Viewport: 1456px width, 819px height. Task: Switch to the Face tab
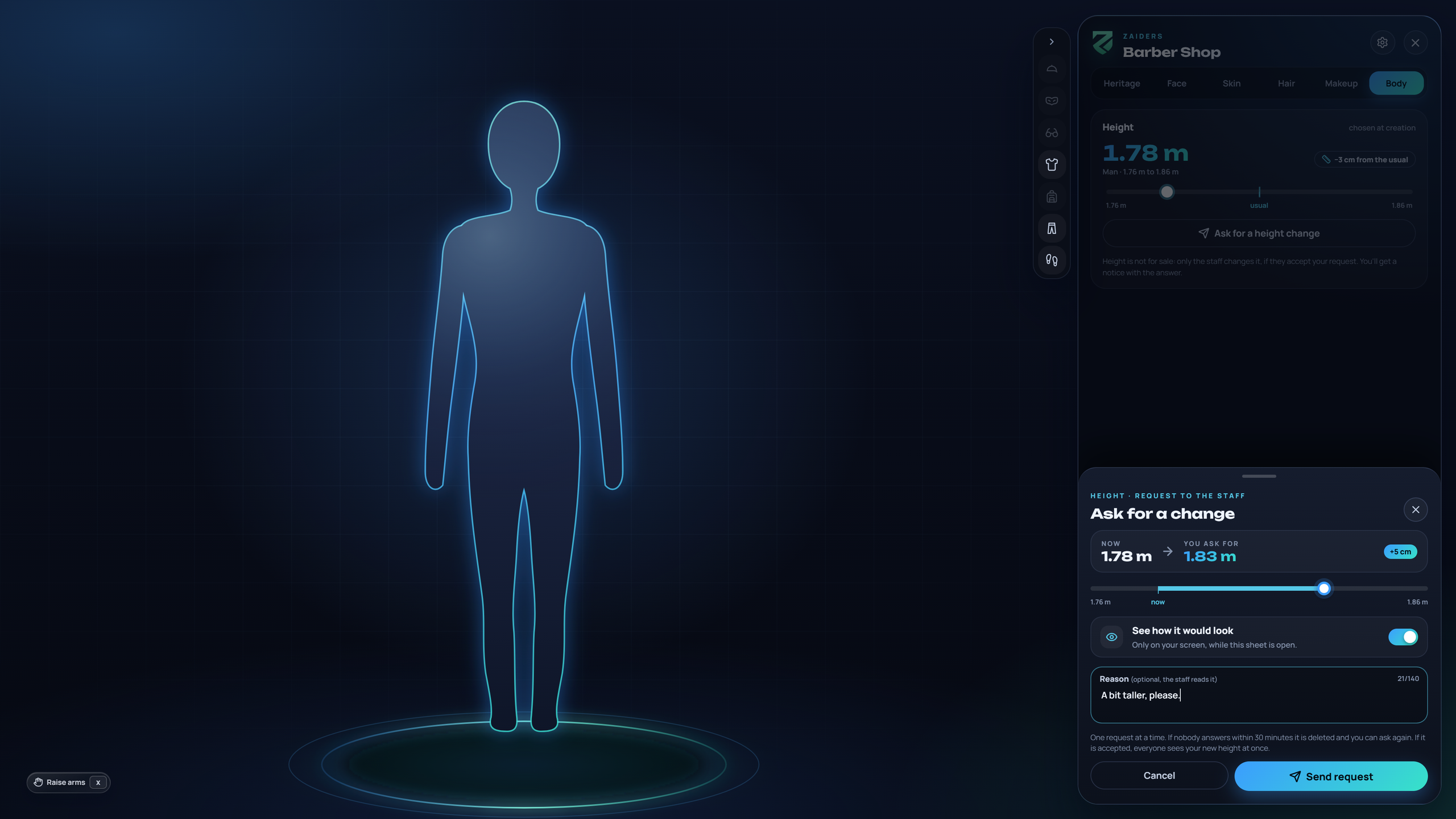(1176, 83)
